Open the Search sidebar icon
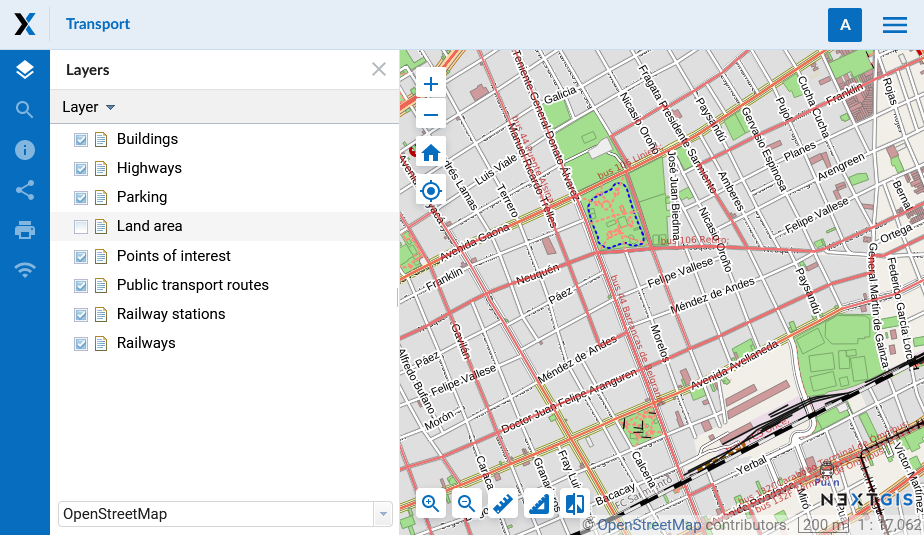The width and height of the screenshot is (924, 535). click(25, 110)
